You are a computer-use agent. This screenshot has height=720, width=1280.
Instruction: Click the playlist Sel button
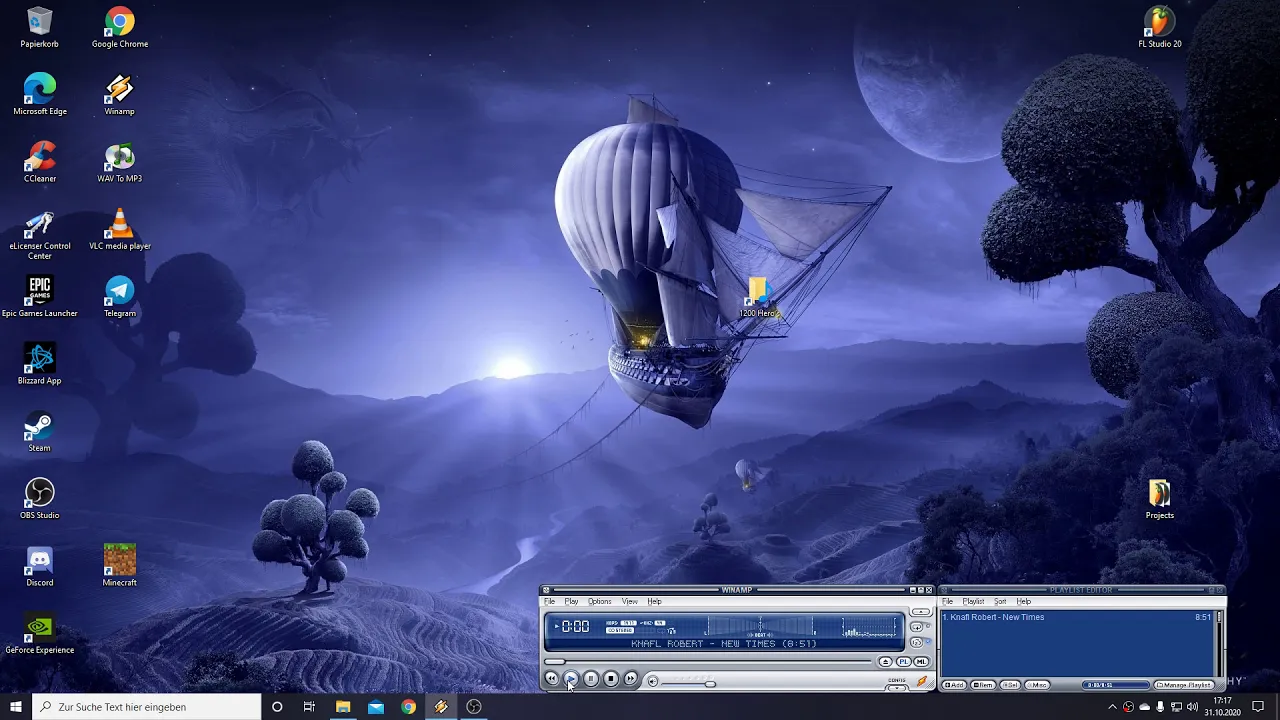pos(1010,685)
